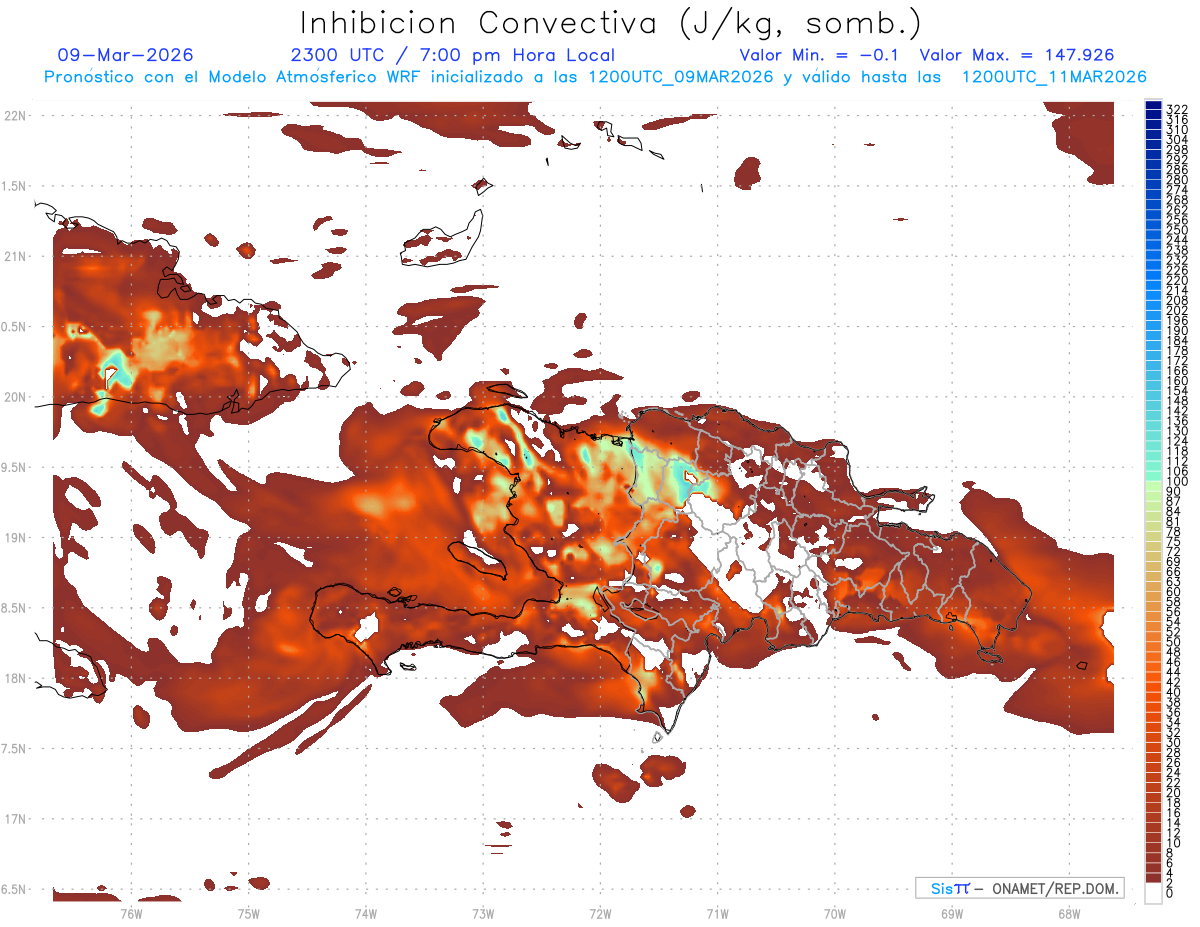Click the '70W' longitude label

point(835,914)
